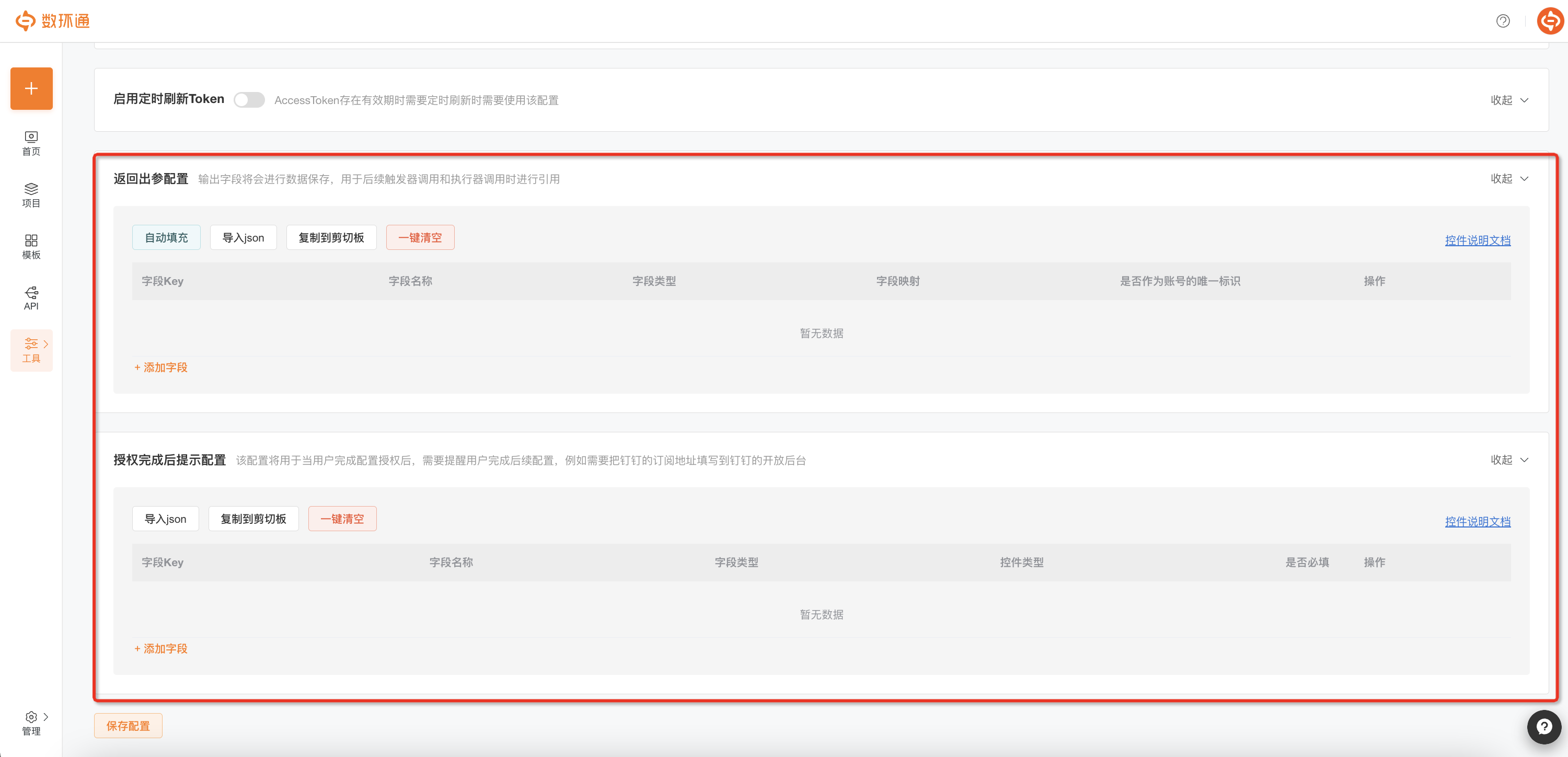Click the 返回出参配置 section title
Image resolution: width=1568 pixels, height=757 pixels.
151,178
